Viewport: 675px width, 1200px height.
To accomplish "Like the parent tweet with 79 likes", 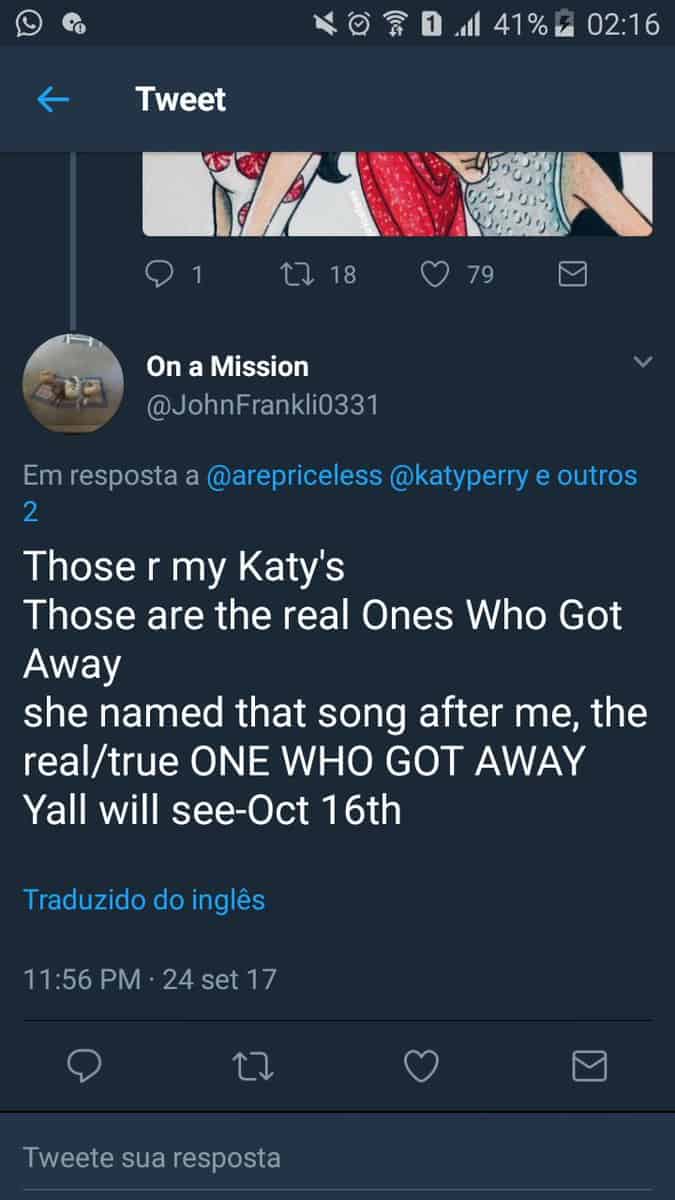I will (434, 274).
